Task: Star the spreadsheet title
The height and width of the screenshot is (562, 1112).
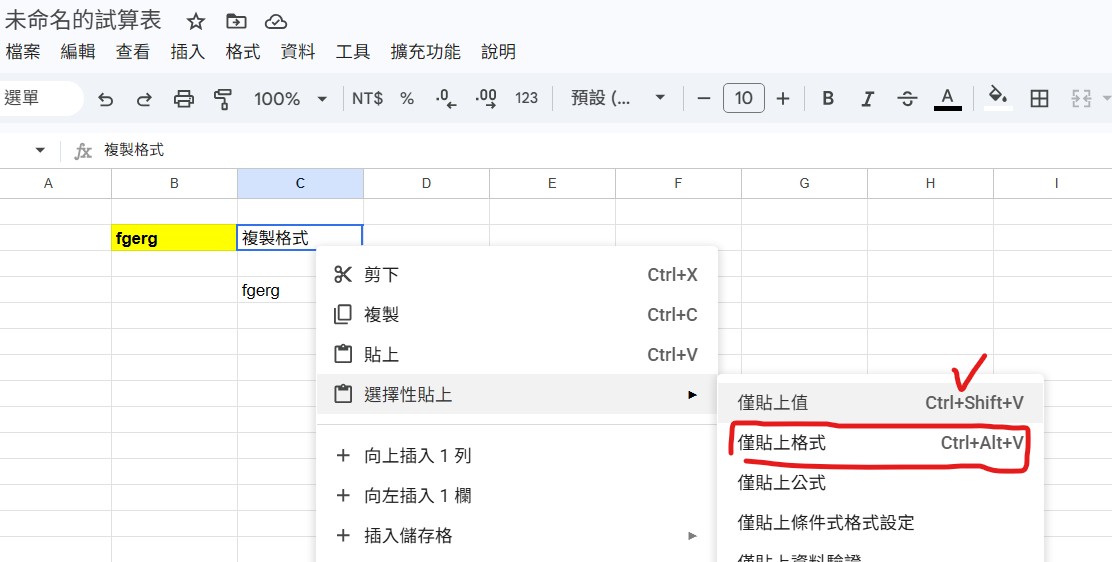Action: tap(196, 22)
